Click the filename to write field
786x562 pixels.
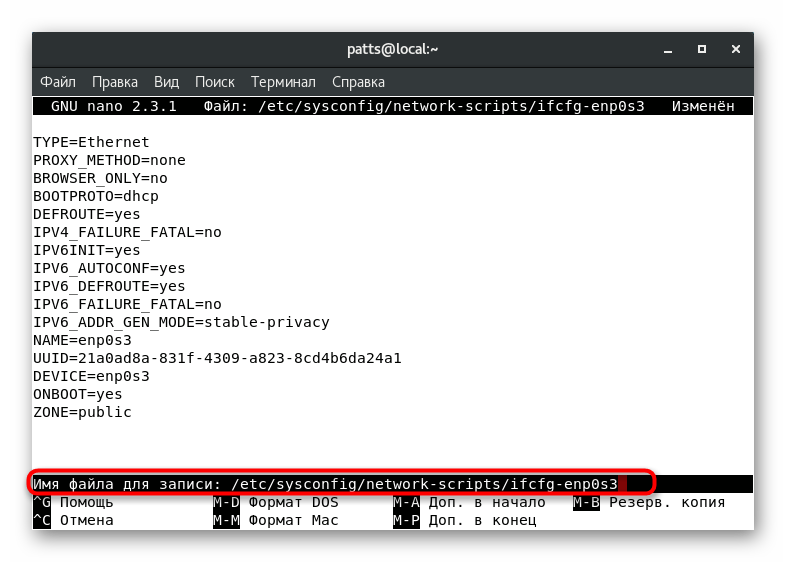click(392, 484)
